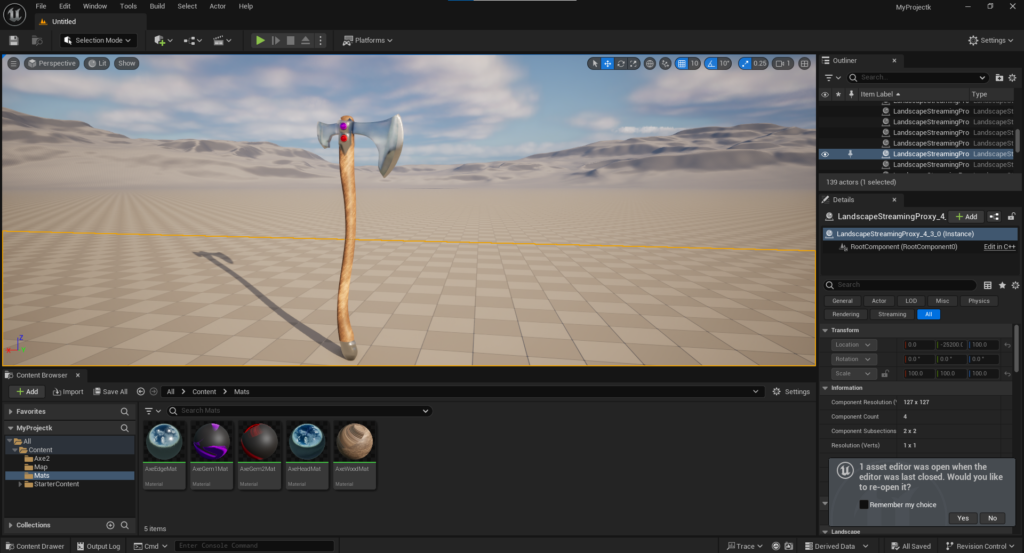Toggle visibility eye for selected LandscapeStreamingProxy
Viewport: 1024px width, 553px height.
825,154
